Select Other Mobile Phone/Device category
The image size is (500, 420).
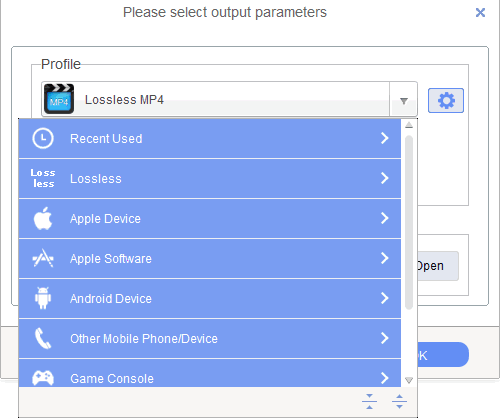click(210, 338)
